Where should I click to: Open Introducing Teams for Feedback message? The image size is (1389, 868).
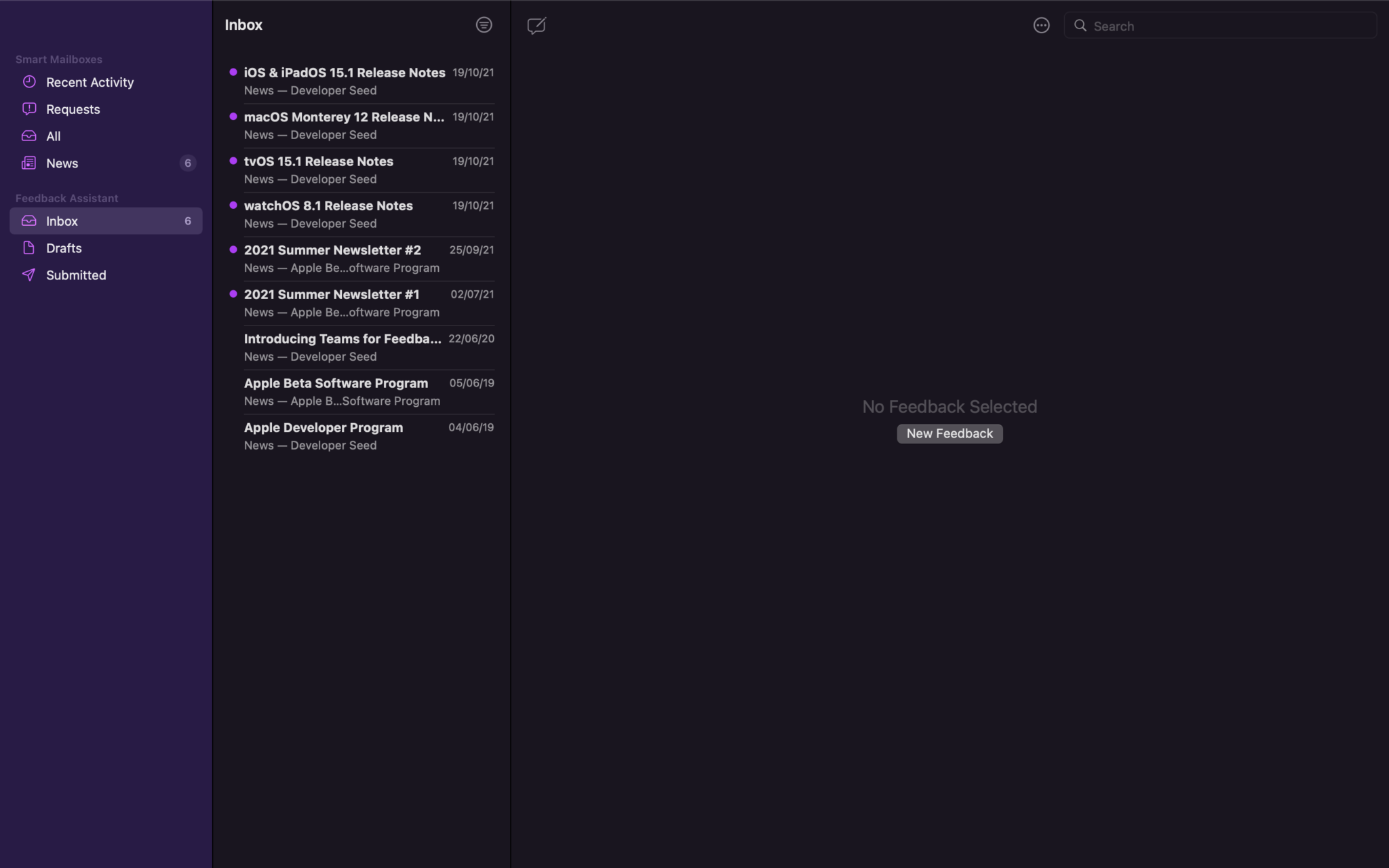pos(361,348)
